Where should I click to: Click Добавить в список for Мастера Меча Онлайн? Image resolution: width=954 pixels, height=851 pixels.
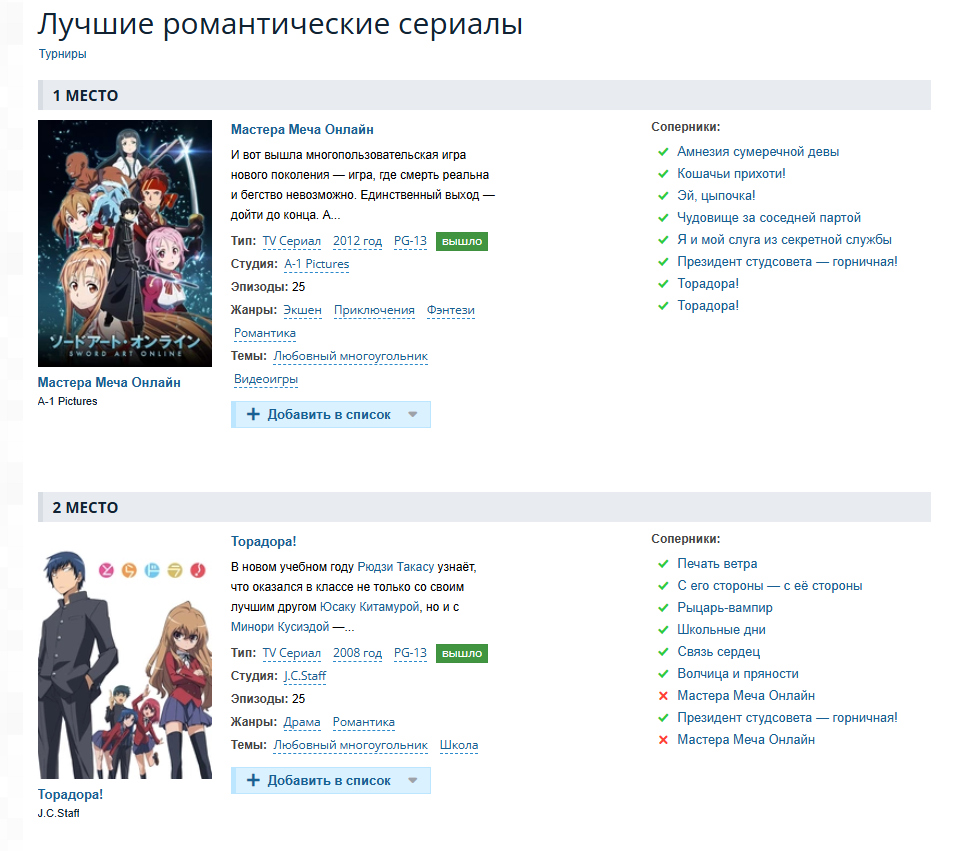click(x=330, y=414)
